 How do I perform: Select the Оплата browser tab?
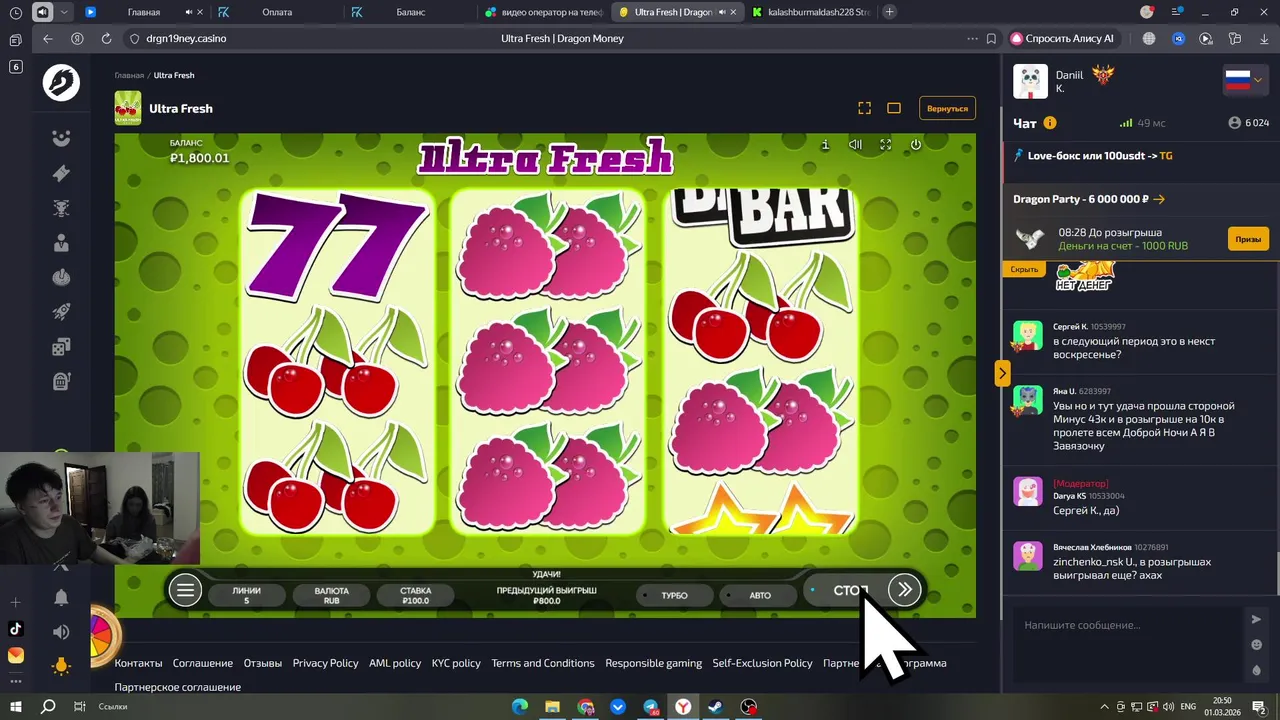point(277,12)
